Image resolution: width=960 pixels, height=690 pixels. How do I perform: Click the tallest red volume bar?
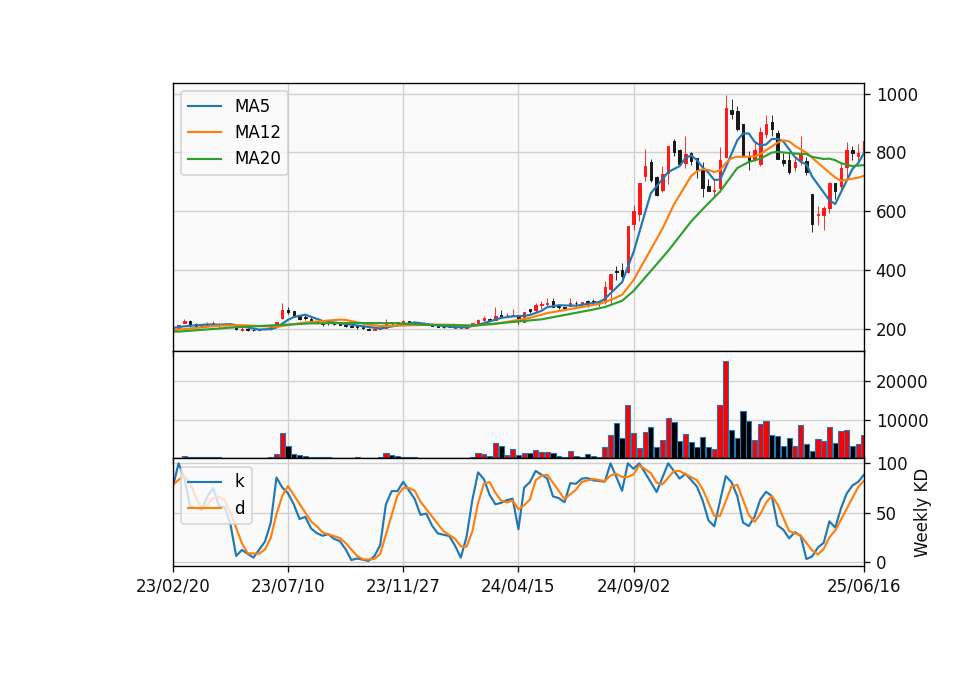pyautogui.click(x=726, y=410)
